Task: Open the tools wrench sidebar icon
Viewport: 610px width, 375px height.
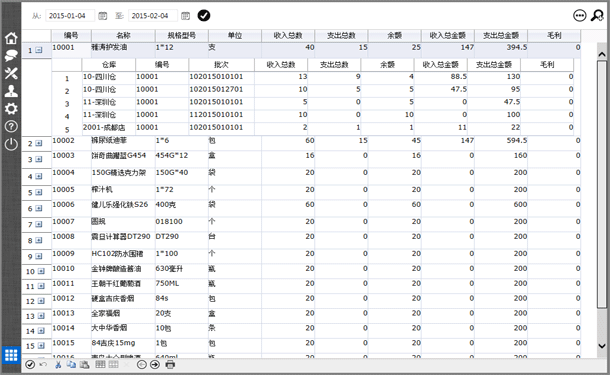Action: point(11,73)
